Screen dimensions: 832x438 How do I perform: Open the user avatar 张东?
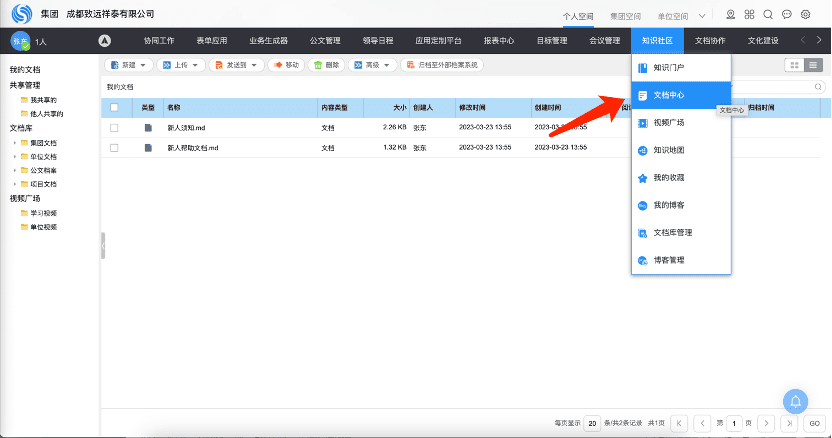click(x=20, y=41)
